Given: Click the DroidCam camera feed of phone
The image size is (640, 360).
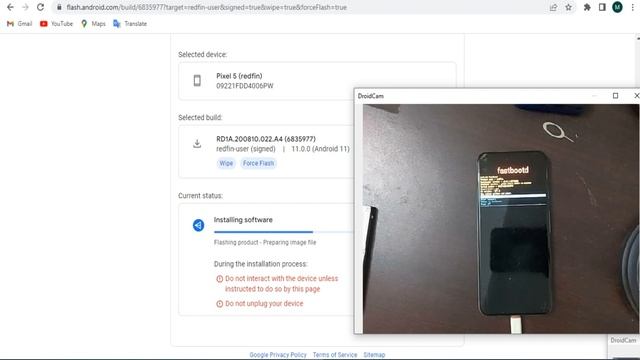Looking at the screenshot, I should pyautogui.click(x=501, y=219).
